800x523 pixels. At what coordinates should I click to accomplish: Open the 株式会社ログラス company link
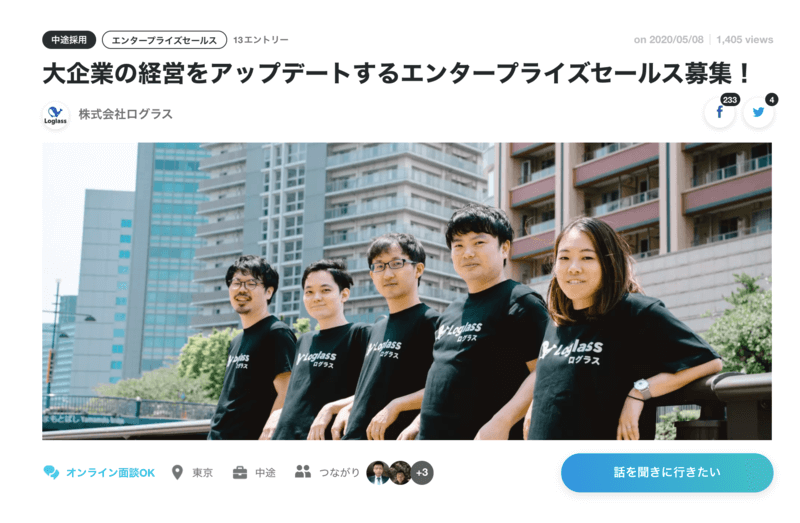[126, 114]
